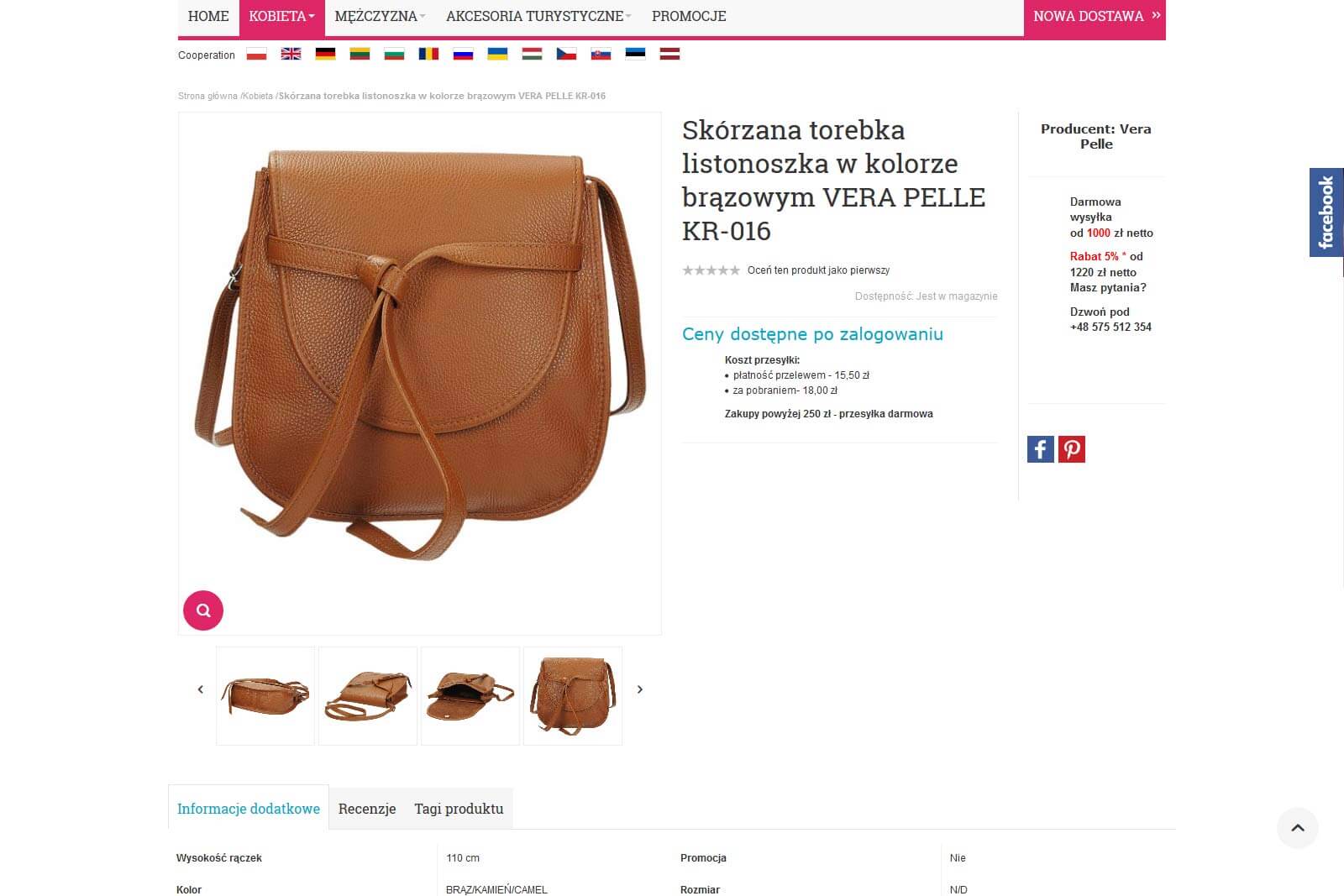Share product via Facebook icon
This screenshot has height=896, width=1344.
pyautogui.click(x=1041, y=449)
